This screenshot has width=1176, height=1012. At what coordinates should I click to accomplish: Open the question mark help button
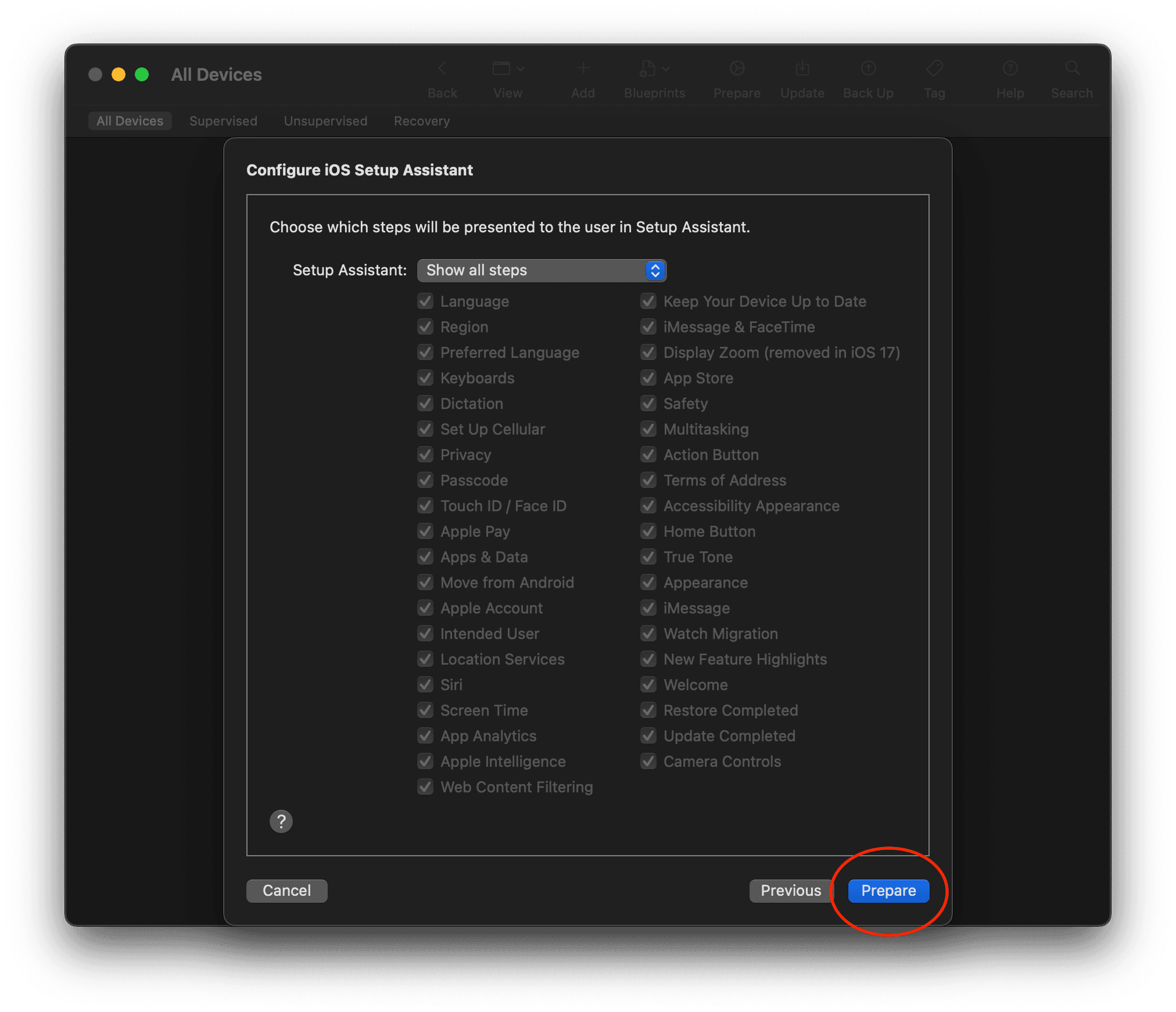[x=281, y=821]
